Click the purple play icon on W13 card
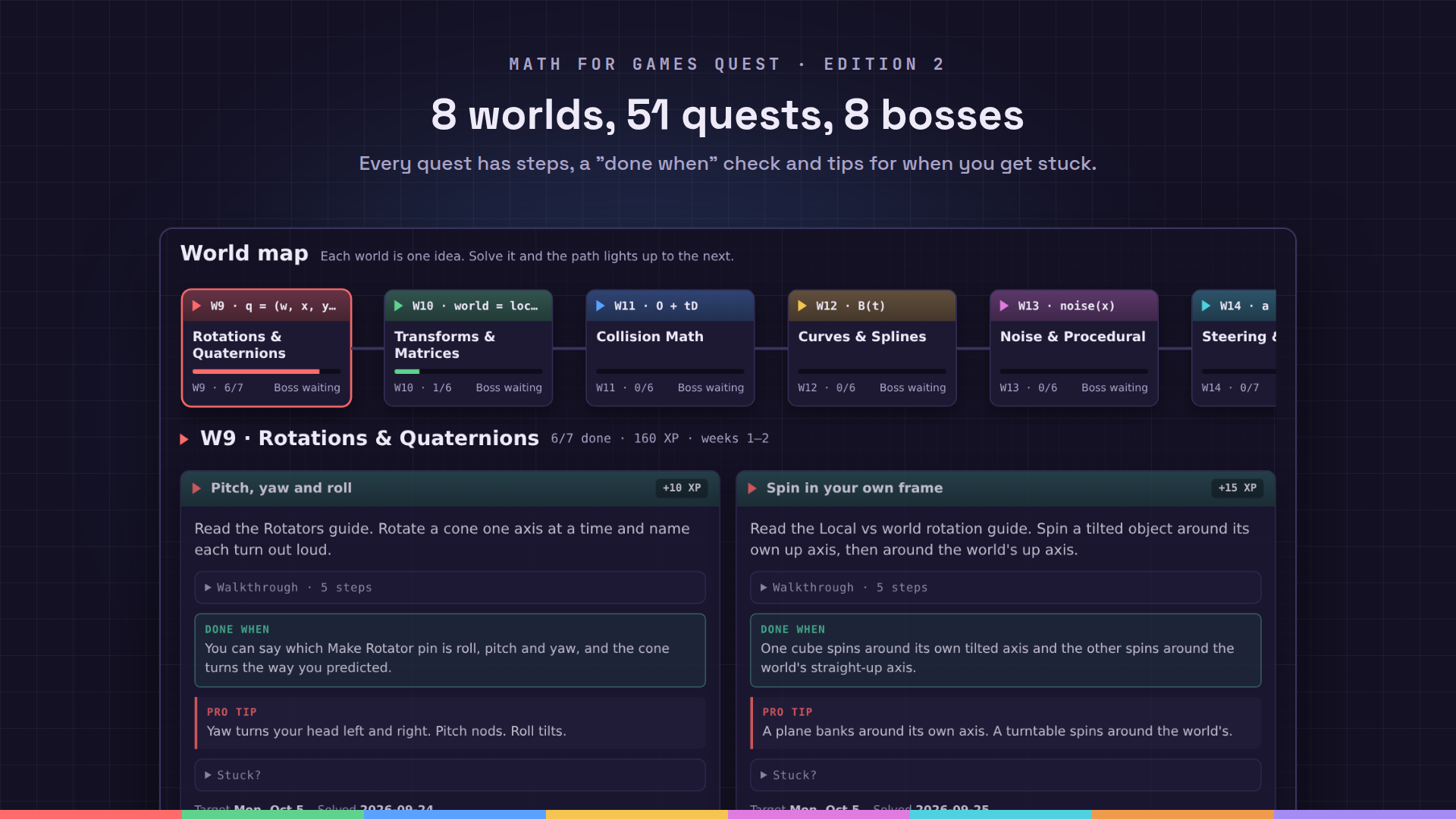Screen dimensions: 1456x819 (1003, 306)
